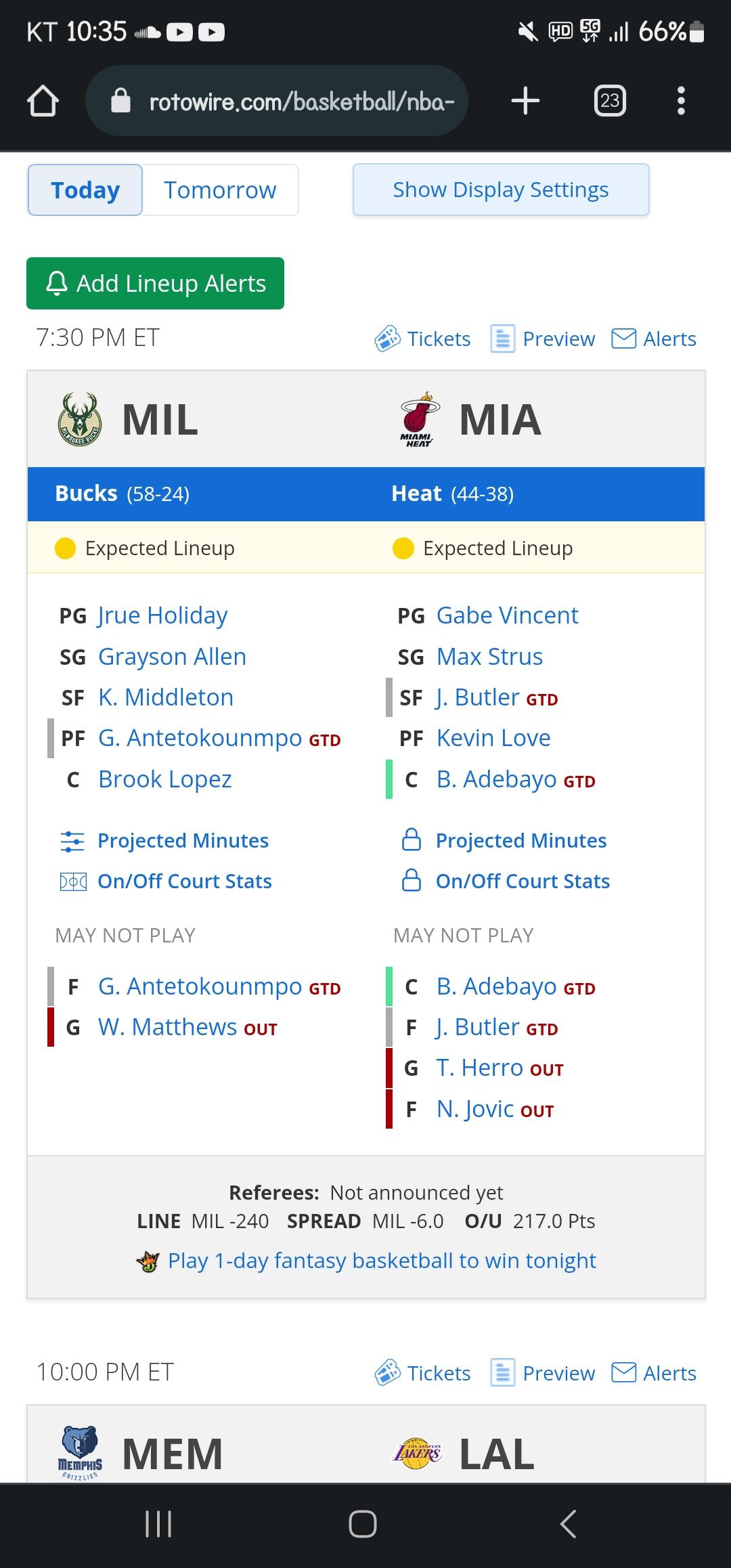Image resolution: width=731 pixels, height=1568 pixels.
Task: Open the browser three-dot overflow menu
Action: click(681, 101)
